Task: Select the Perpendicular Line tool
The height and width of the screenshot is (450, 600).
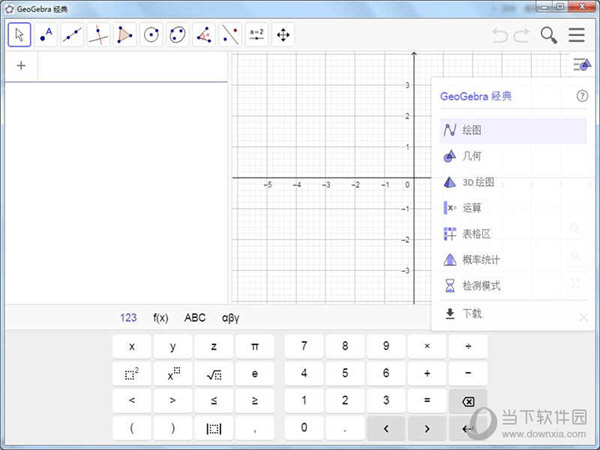Action: point(98,35)
